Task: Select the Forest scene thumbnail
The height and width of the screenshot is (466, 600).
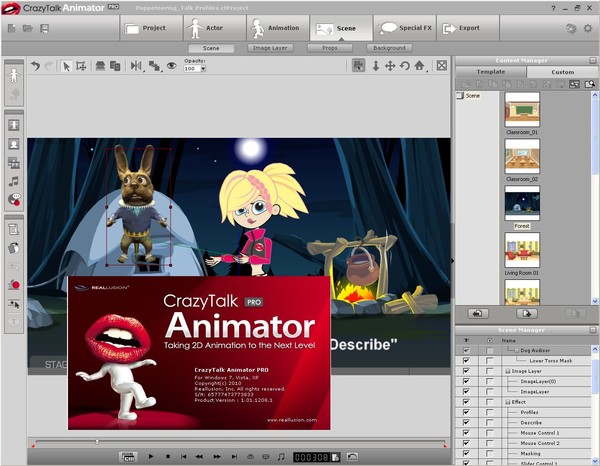Action: [522, 204]
